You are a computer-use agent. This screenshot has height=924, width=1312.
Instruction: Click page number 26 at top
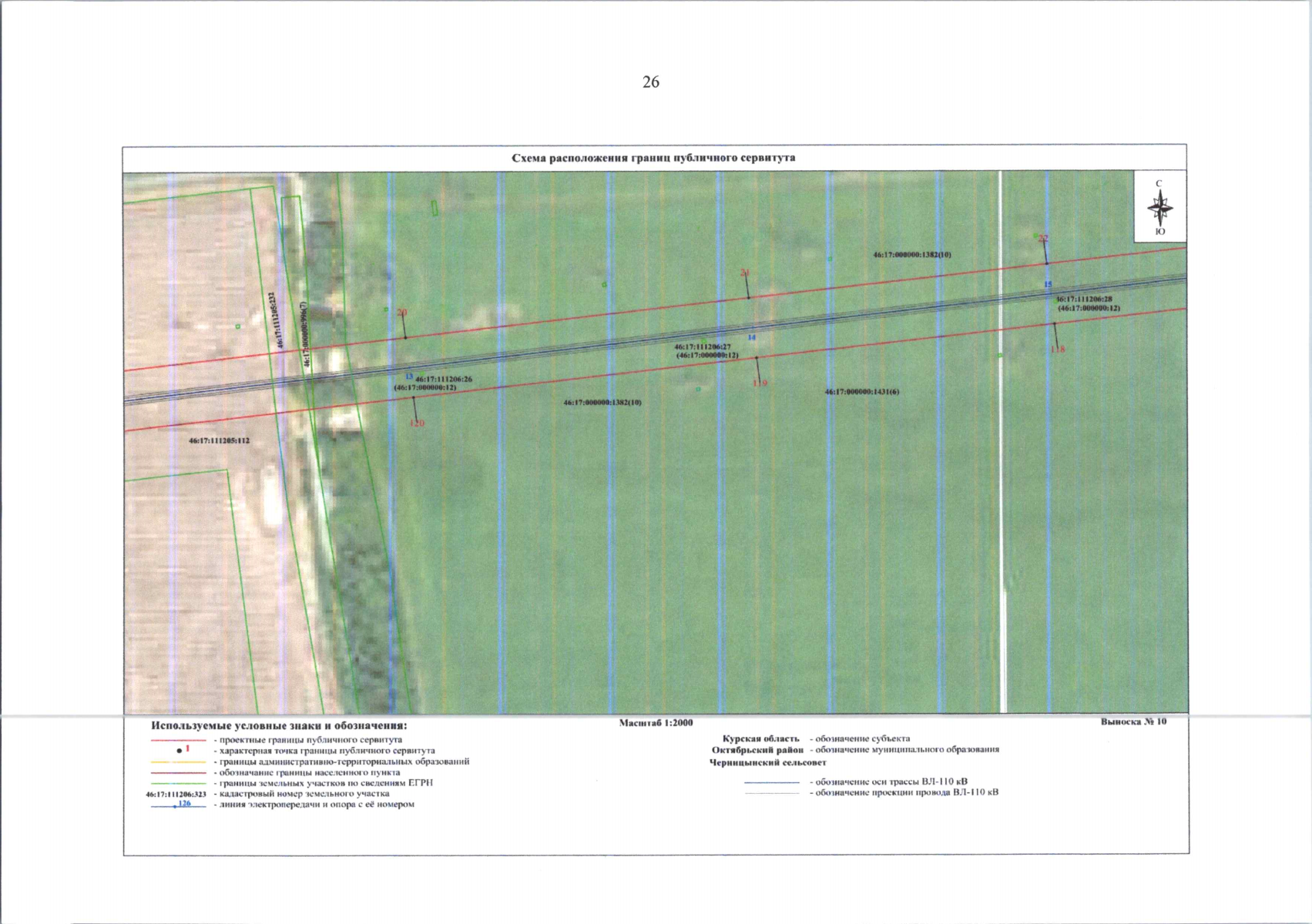[651, 82]
